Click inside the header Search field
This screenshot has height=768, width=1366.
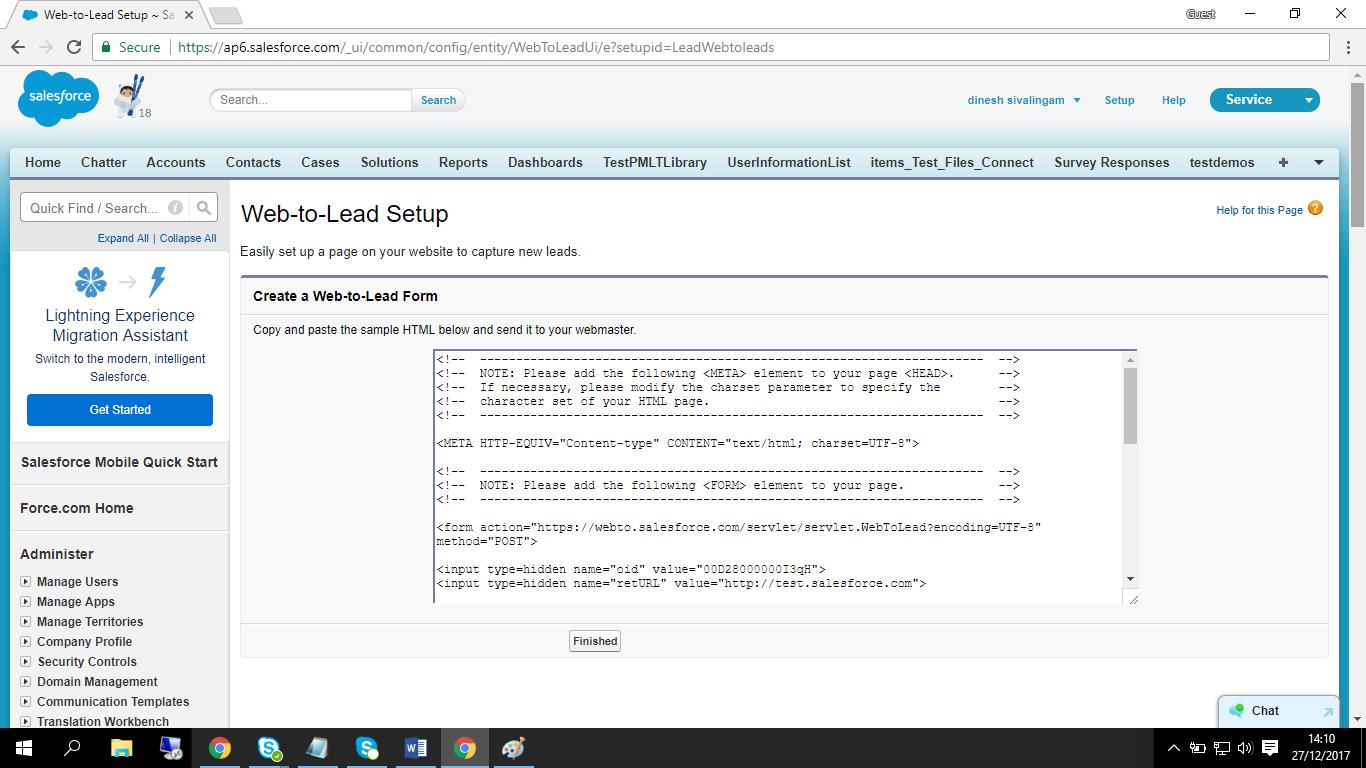[x=310, y=100]
